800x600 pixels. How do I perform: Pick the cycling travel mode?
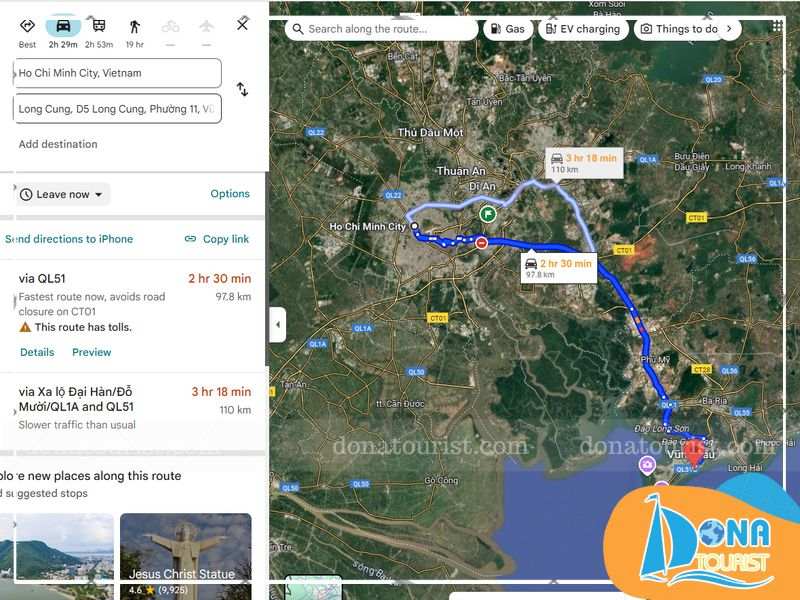pyautogui.click(x=170, y=26)
